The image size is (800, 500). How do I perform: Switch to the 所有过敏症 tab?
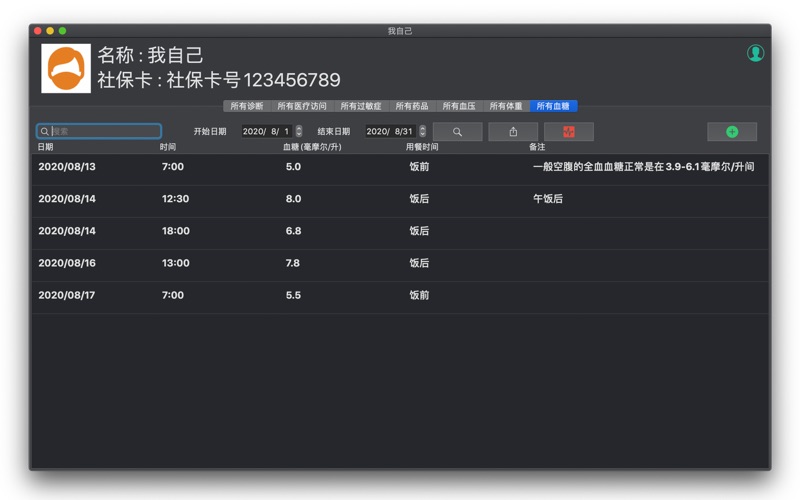pyautogui.click(x=361, y=106)
